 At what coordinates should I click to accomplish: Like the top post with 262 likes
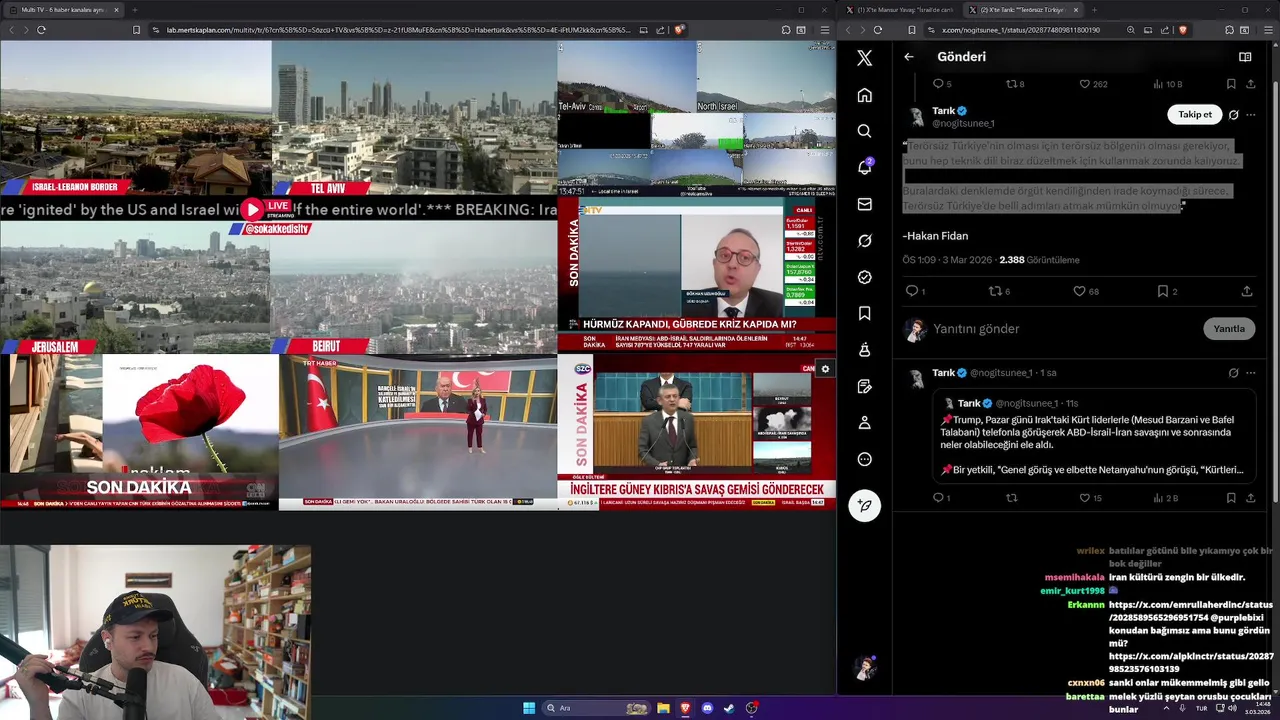click(1093, 84)
